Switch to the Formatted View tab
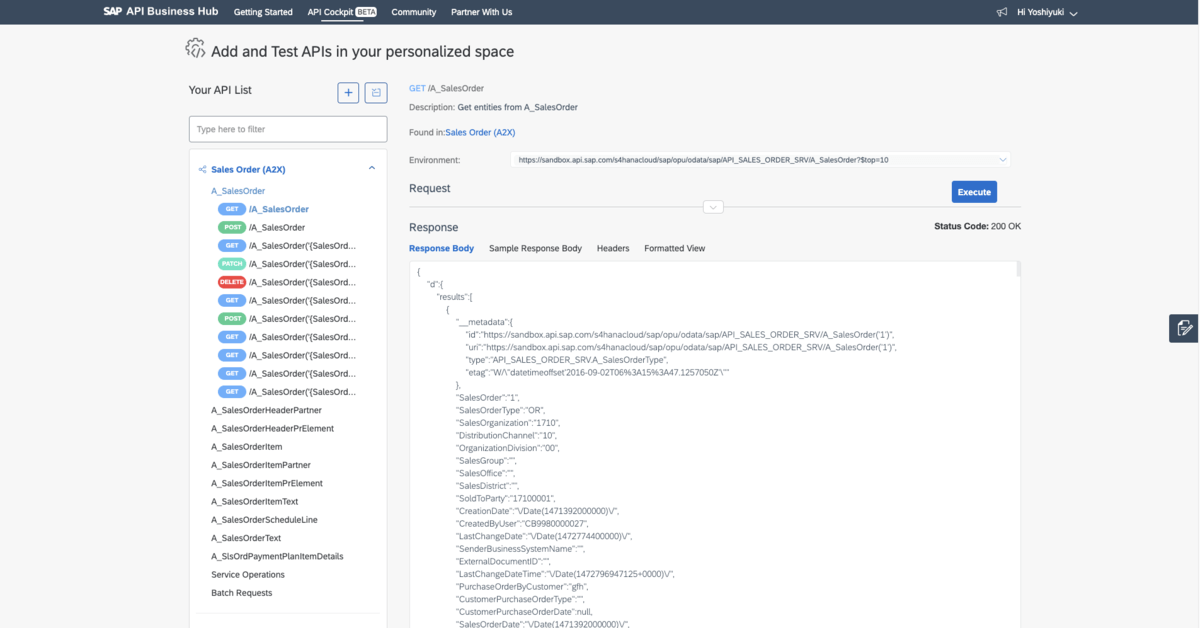This screenshot has width=1200, height=628. [674, 248]
